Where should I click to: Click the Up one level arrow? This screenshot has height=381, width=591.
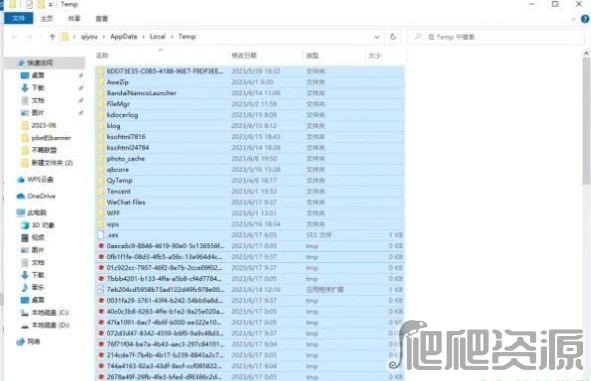point(52,37)
